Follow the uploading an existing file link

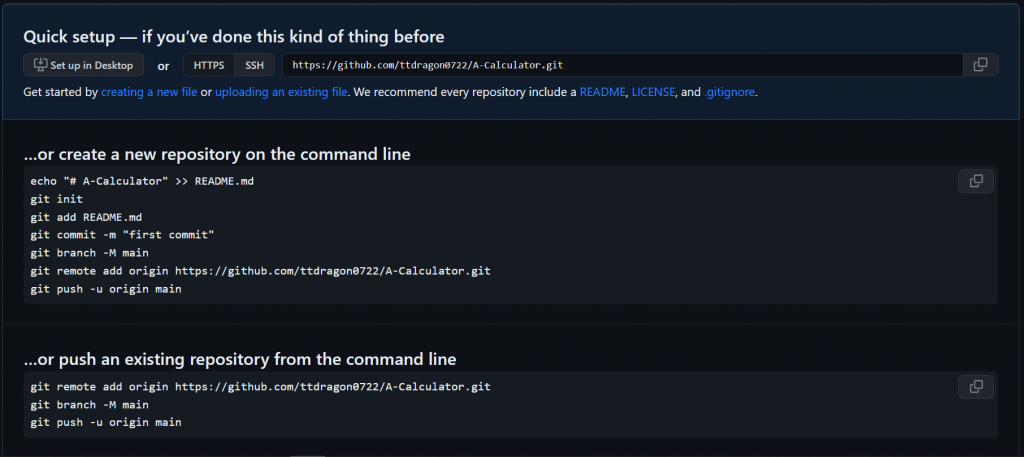coord(281,92)
